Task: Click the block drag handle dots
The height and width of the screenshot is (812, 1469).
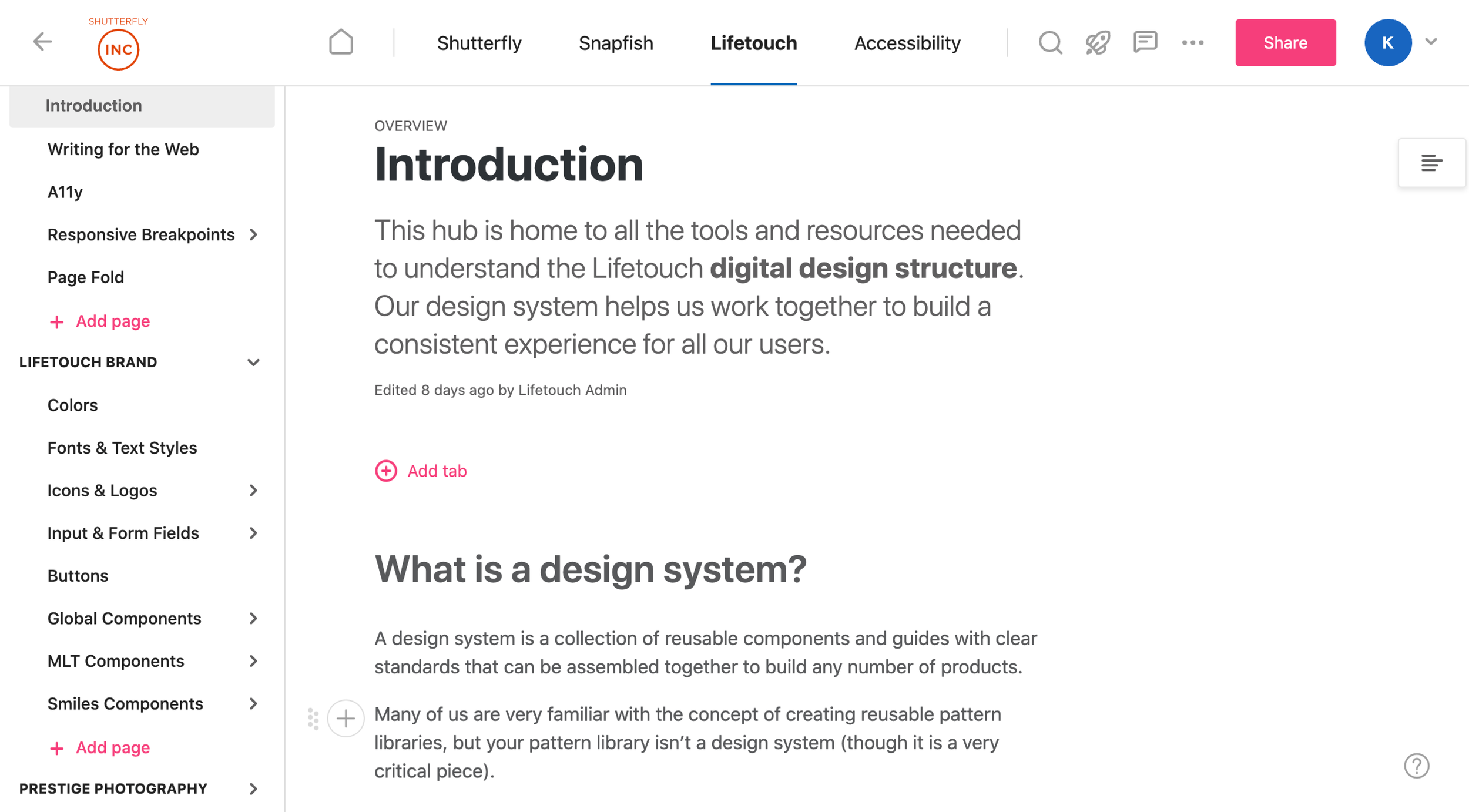Action: tap(313, 719)
